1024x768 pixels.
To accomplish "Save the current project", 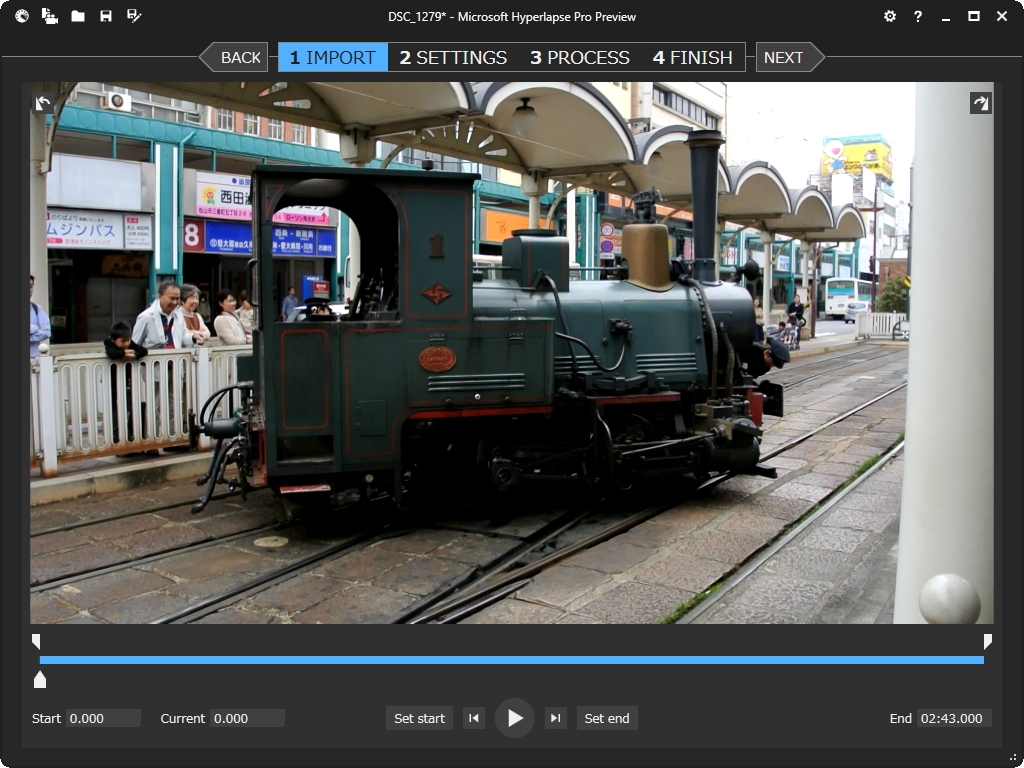I will (x=106, y=16).
